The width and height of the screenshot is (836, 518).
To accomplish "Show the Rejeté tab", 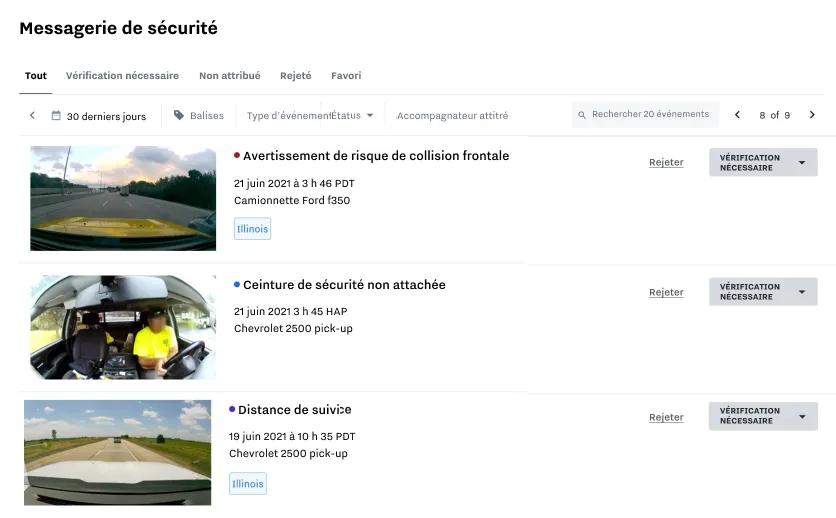I will 295,76.
